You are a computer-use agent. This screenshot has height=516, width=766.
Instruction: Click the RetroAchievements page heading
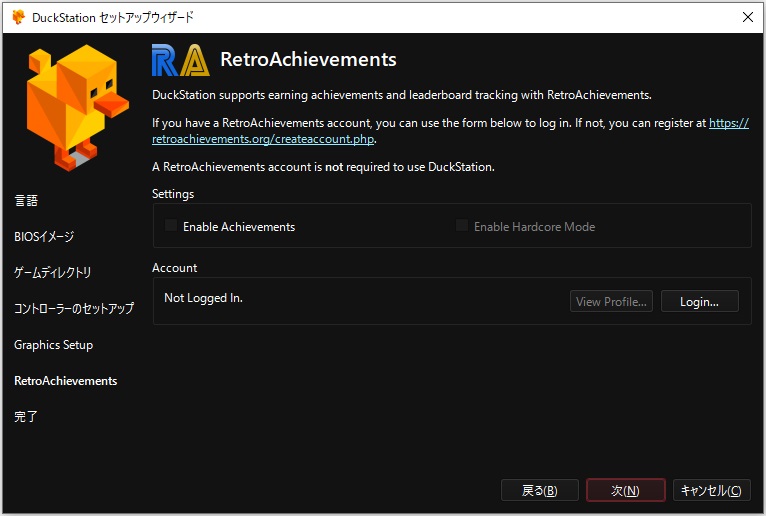tap(308, 60)
